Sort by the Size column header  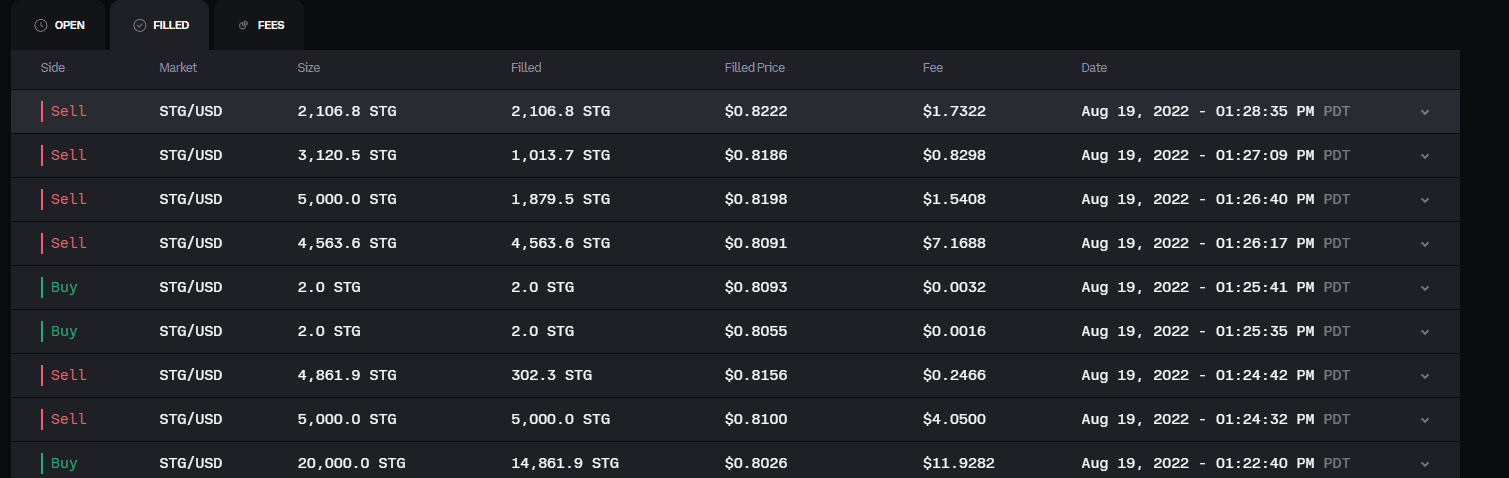click(309, 68)
